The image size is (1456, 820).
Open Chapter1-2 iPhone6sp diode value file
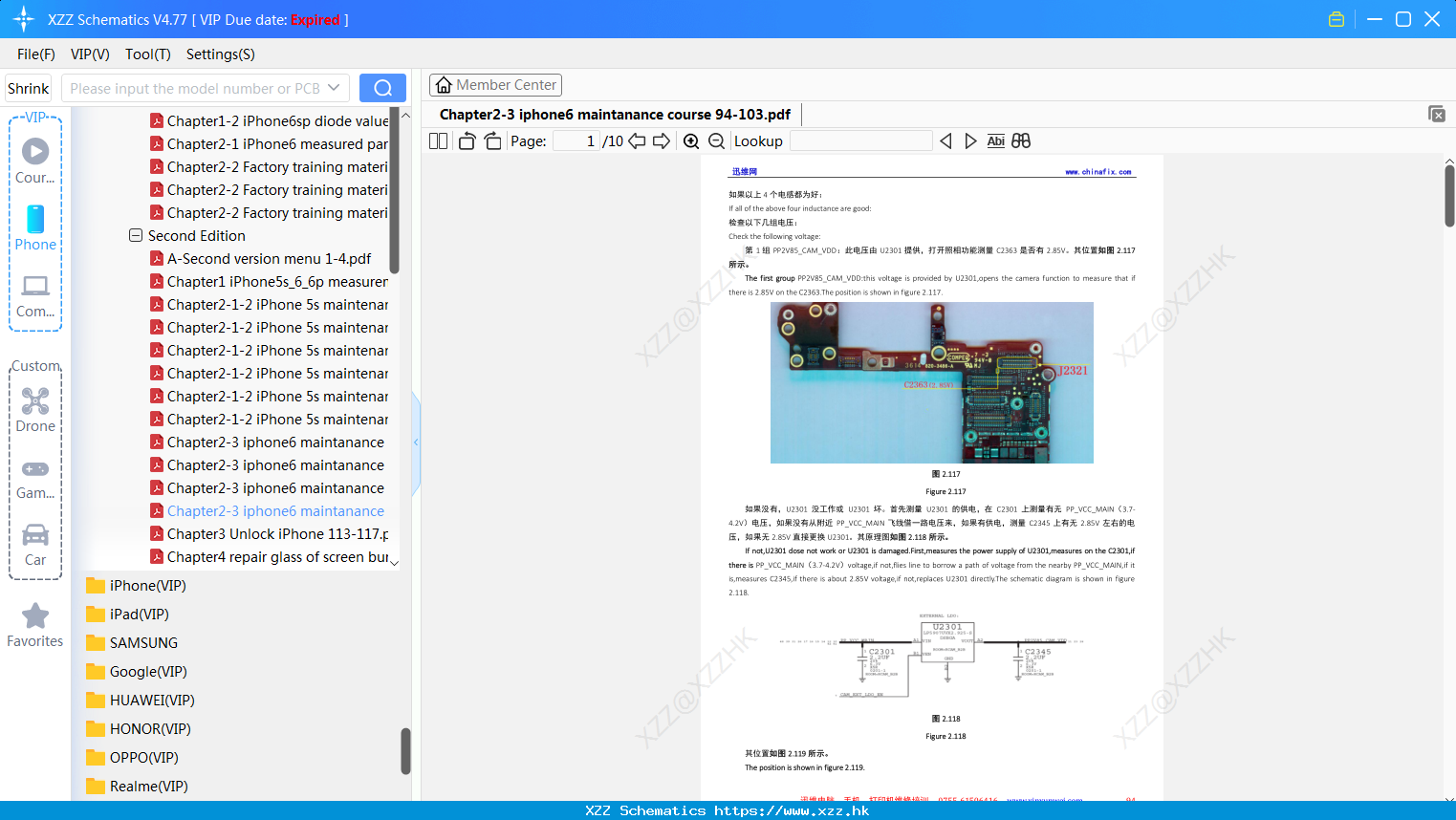[x=269, y=121]
